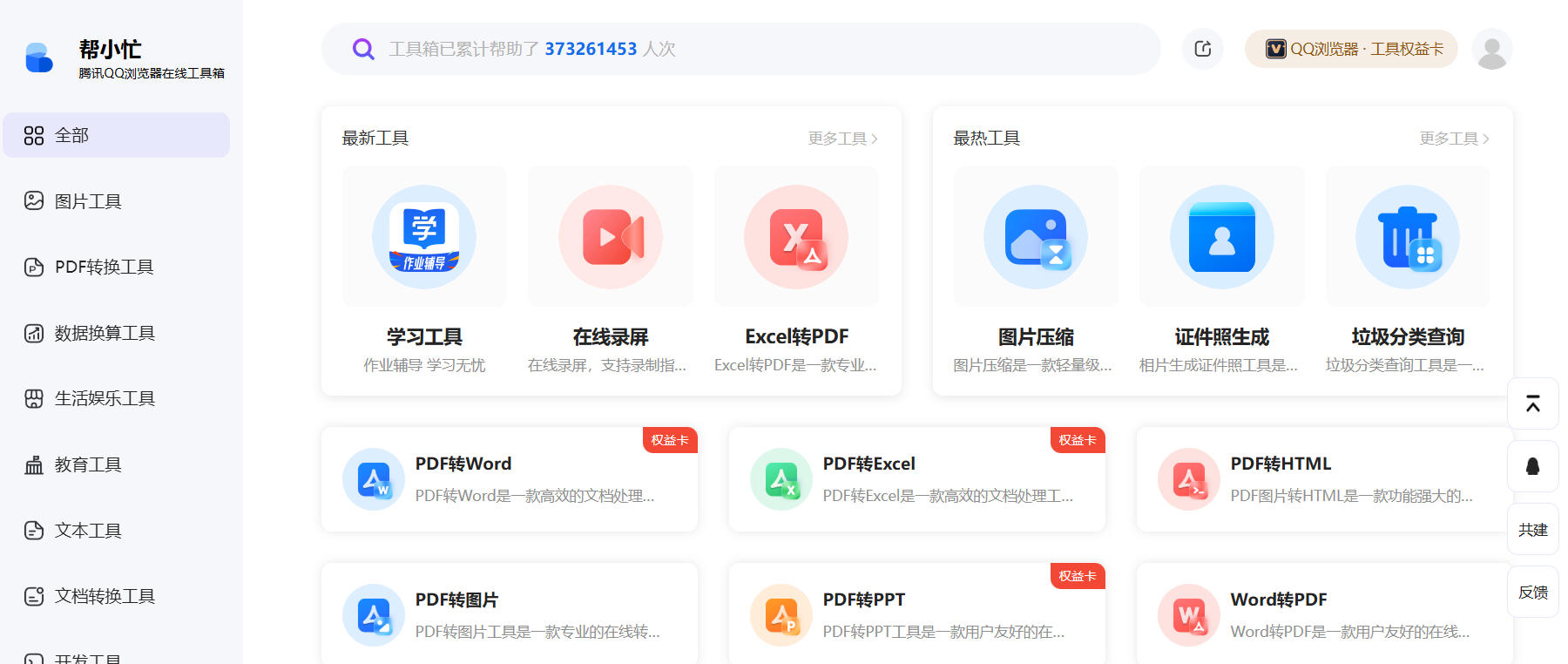Viewport: 1568px width, 664px height.
Task: Click the PDF转图片 icon
Action: [x=374, y=615]
